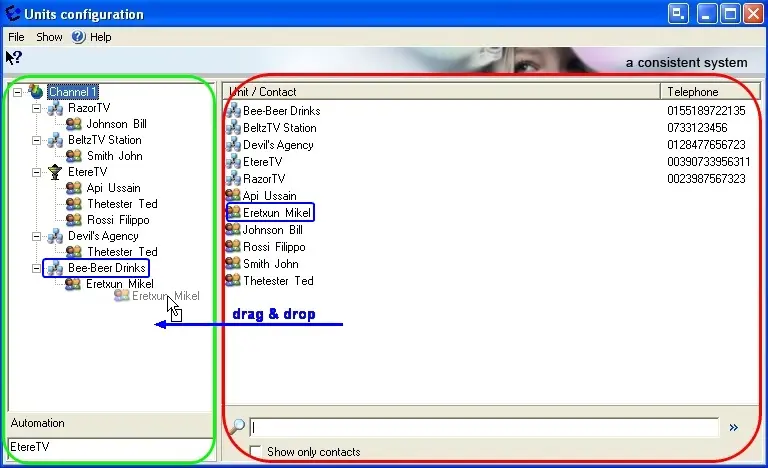
Task: Click RazorTV unit icon in right list
Action: pos(233,179)
